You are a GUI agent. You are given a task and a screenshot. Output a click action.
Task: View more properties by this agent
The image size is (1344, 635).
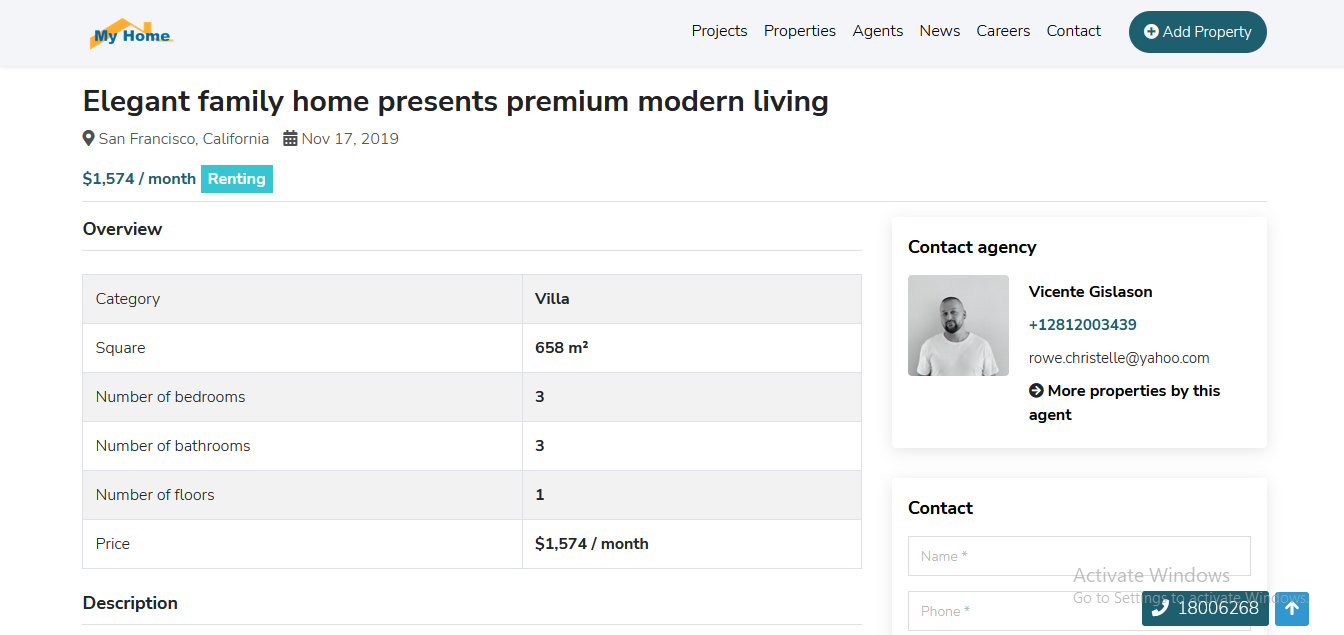pyautogui.click(x=1125, y=403)
